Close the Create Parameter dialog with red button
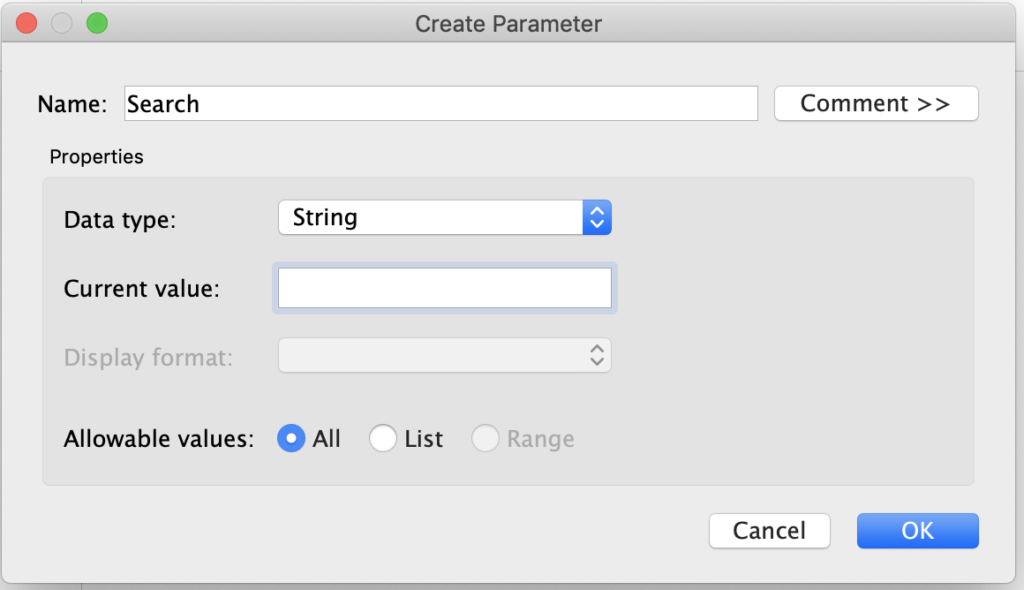Image resolution: width=1024 pixels, height=590 pixels. (x=27, y=24)
